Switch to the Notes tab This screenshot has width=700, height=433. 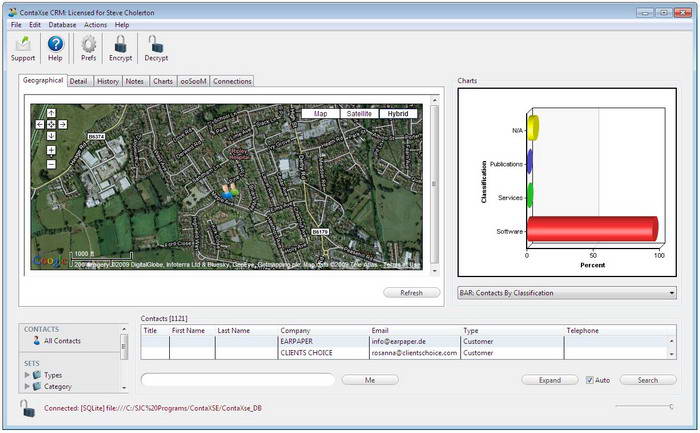click(x=134, y=81)
